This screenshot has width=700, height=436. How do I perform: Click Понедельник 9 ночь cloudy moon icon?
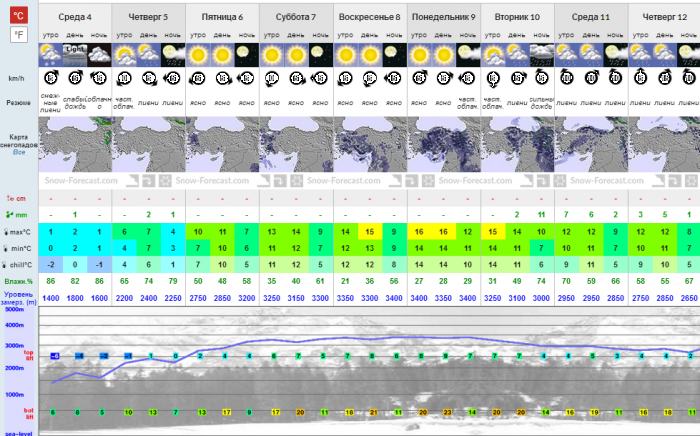(467, 55)
